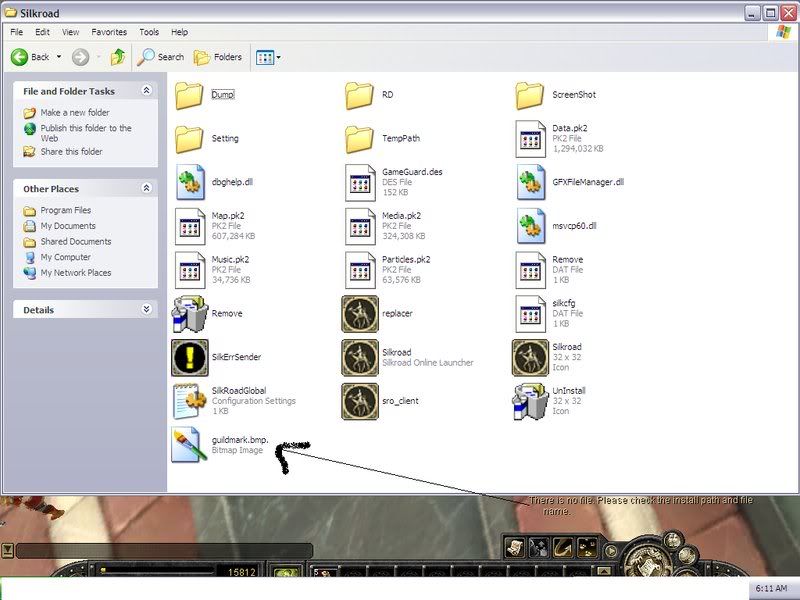Open the Back button history dropdown arrow

point(59,57)
